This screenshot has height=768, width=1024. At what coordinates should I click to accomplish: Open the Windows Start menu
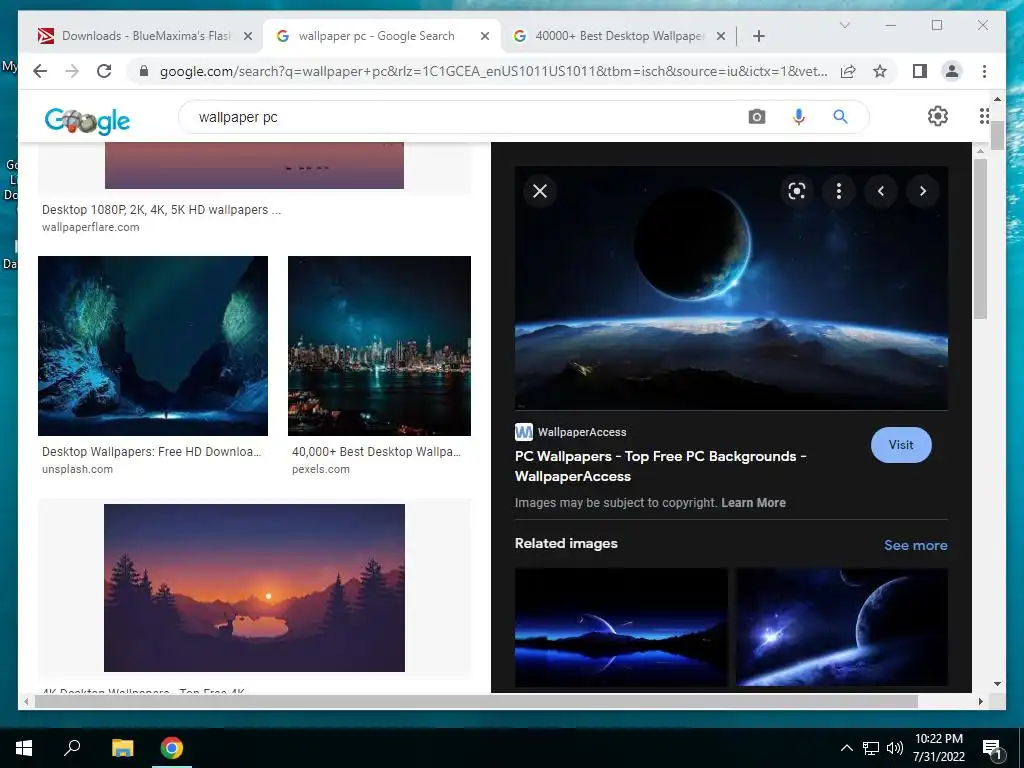pyautogui.click(x=24, y=748)
